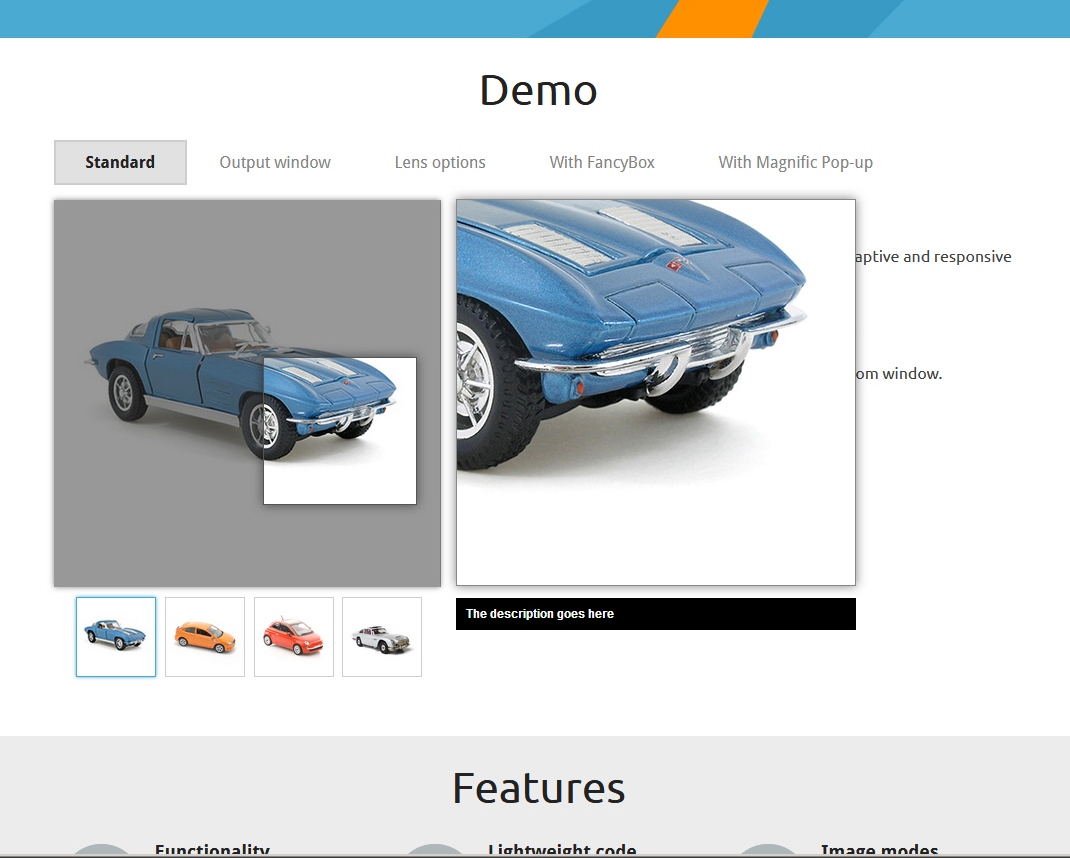Image resolution: width=1070 pixels, height=858 pixels.
Task: Select the Standard demo tab
Action: click(x=120, y=163)
